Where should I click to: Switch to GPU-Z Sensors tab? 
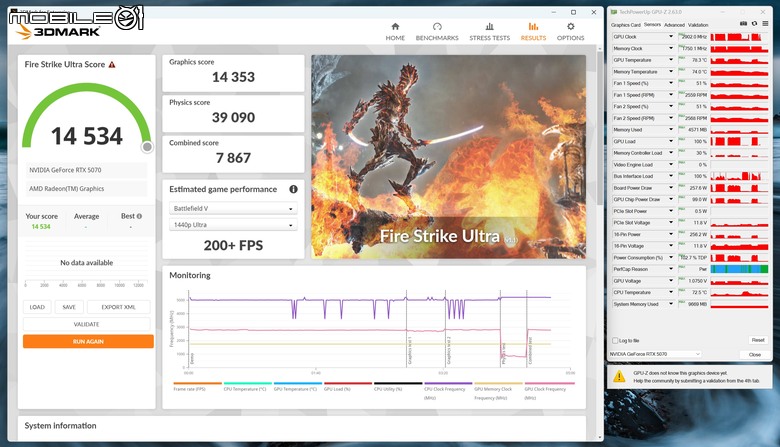[652, 24]
